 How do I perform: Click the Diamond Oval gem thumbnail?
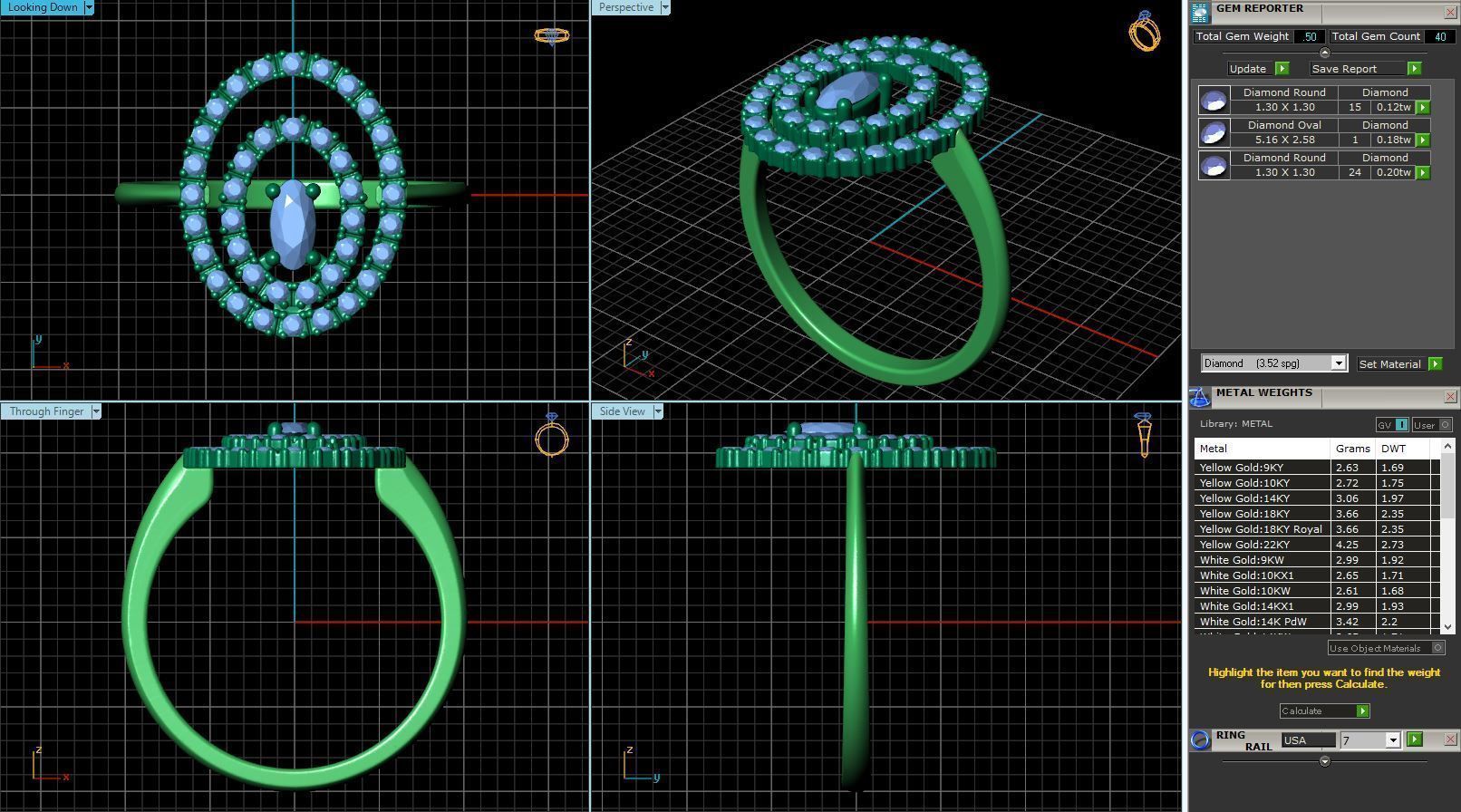click(x=1214, y=132)
